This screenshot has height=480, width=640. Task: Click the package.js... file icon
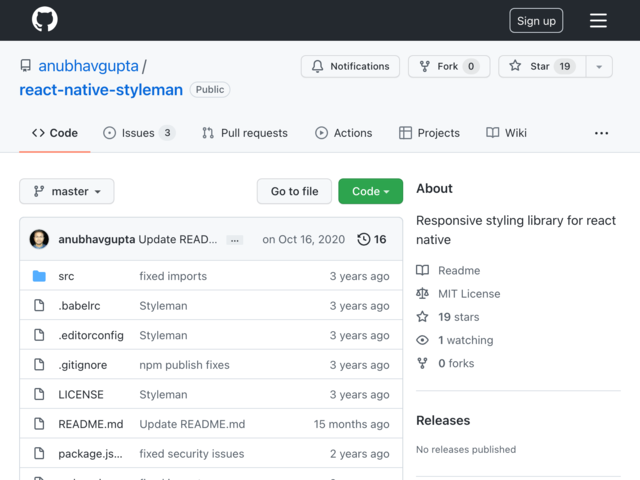click(x=39, y=453)
